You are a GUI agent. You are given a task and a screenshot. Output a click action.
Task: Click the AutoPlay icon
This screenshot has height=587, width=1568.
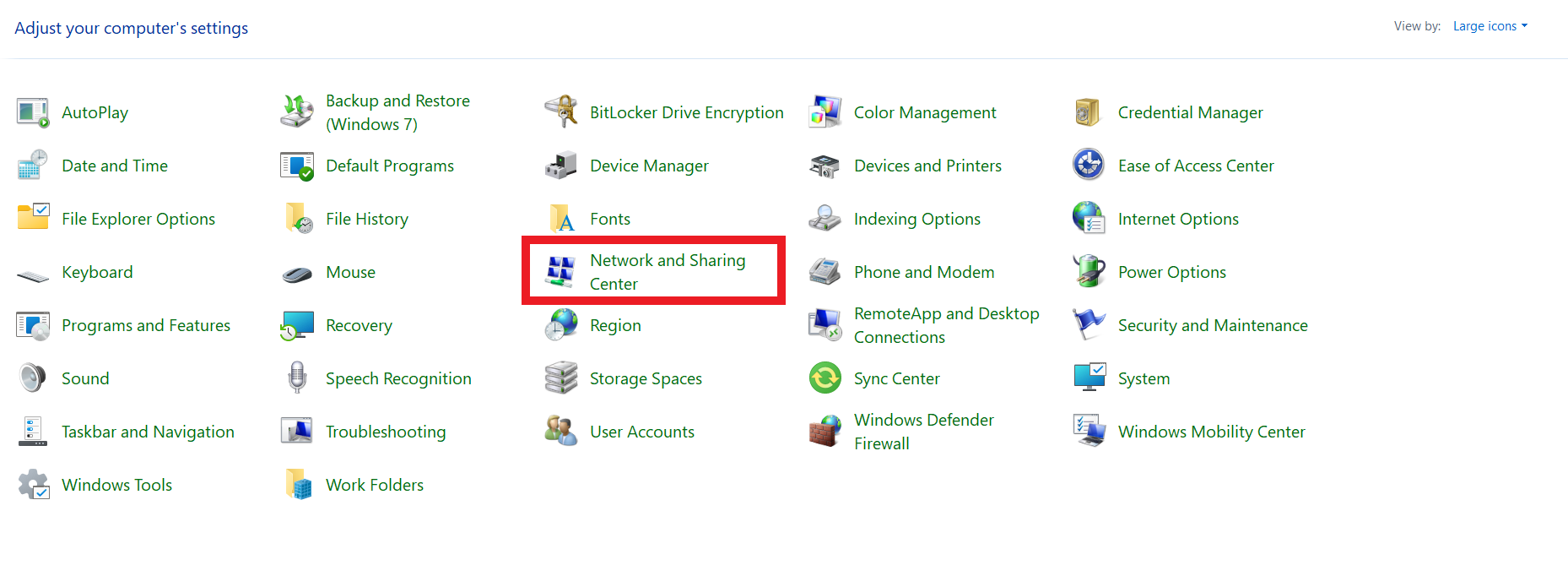click(x=33, y=112)
